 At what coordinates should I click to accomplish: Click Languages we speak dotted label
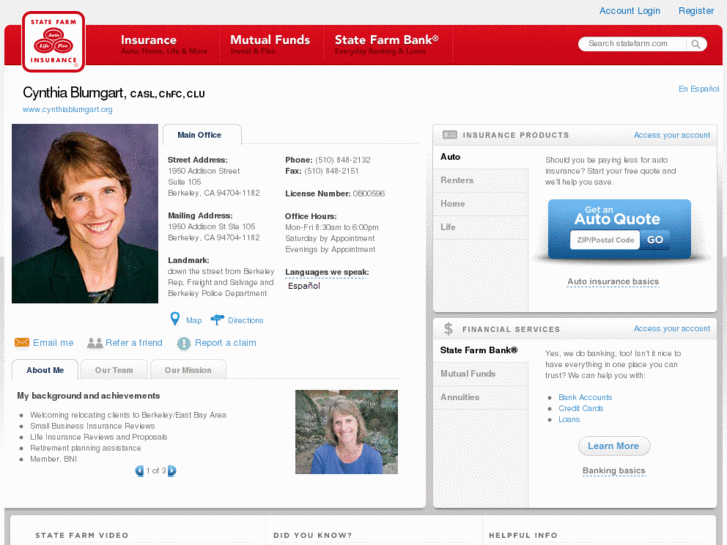coord(327,272)
